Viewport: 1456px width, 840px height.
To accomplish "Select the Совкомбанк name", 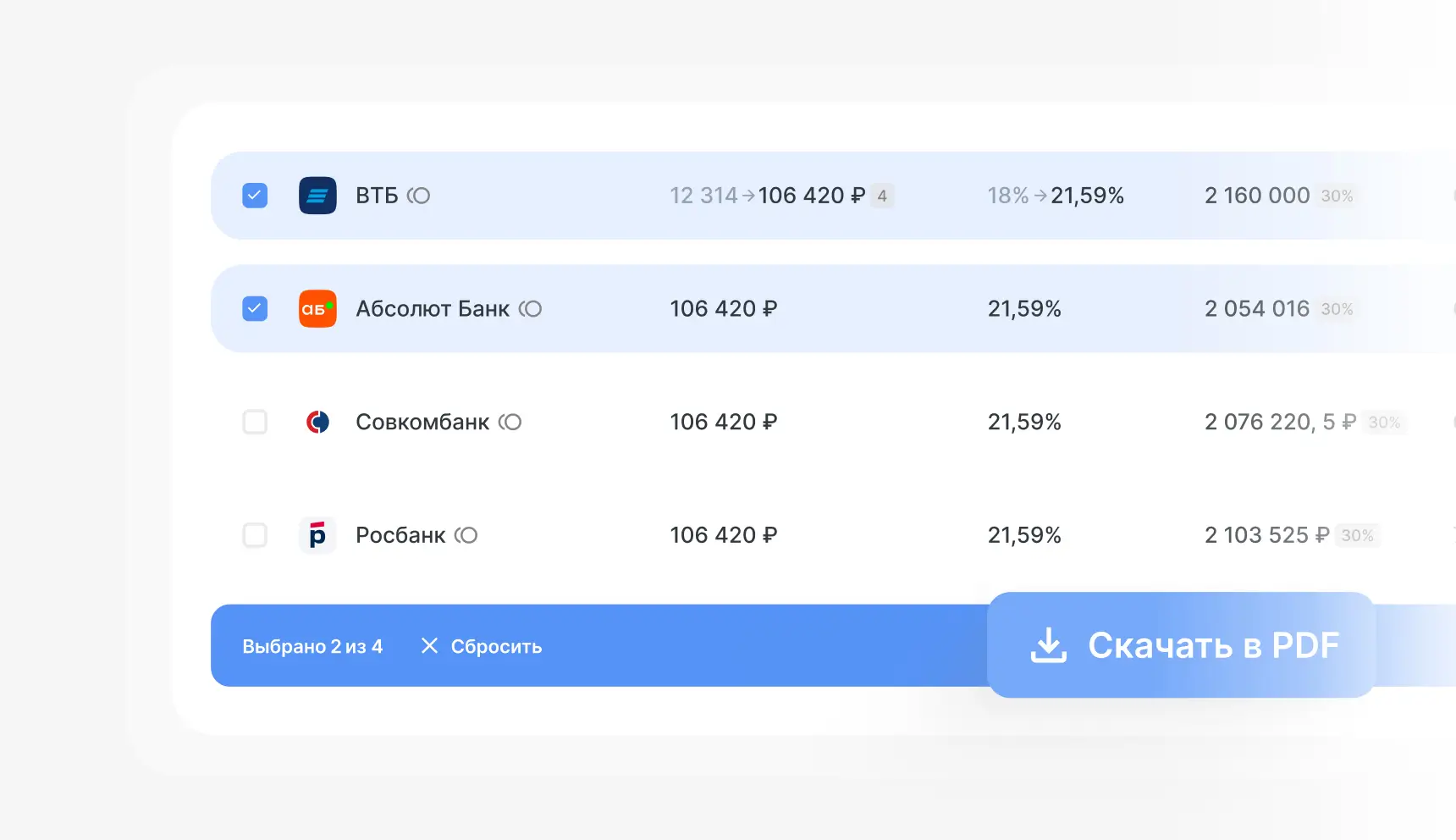I will [x=422, y=422].
